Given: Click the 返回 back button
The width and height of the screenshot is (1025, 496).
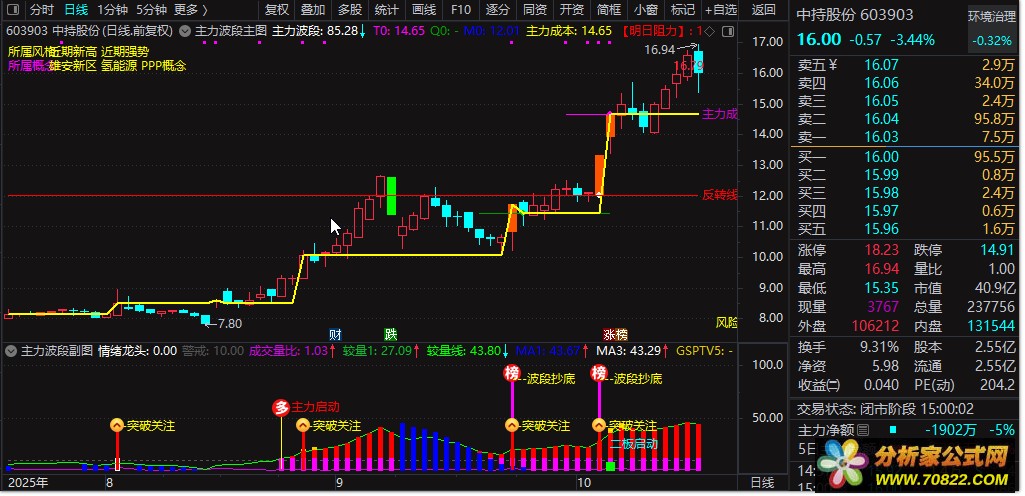Looking at the screenshot, I should (x=764, y=10).
